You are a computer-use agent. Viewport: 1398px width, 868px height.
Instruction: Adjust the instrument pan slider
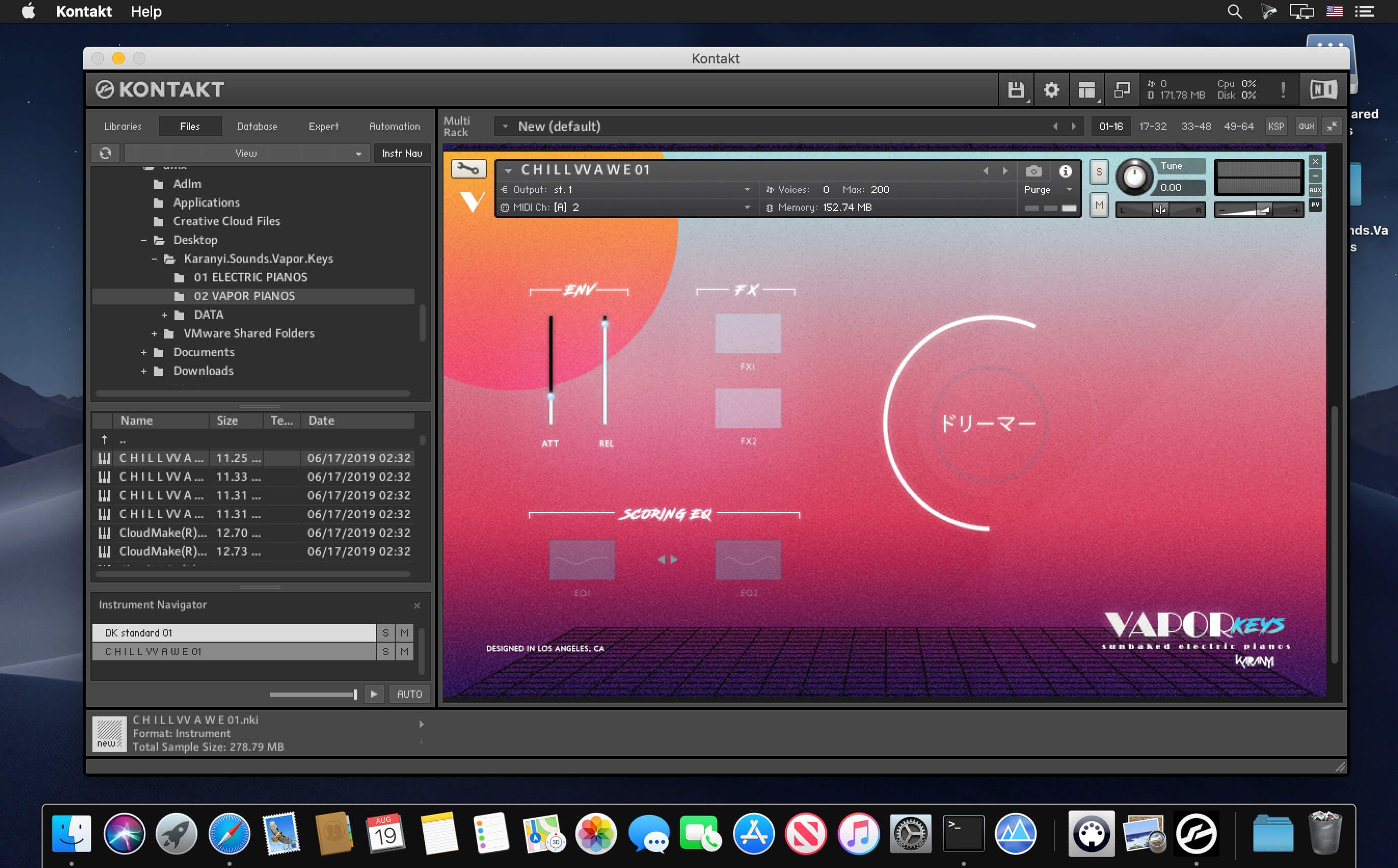[1160, 210]
